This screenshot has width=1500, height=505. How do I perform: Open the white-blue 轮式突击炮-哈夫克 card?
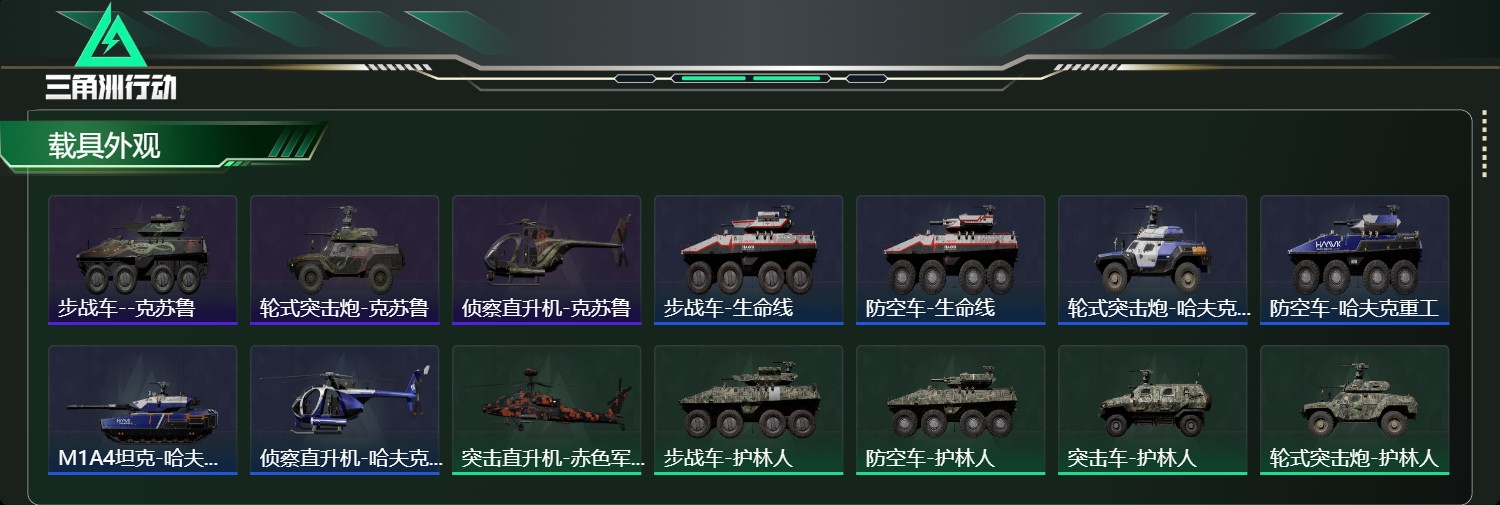coord(1153,260)
